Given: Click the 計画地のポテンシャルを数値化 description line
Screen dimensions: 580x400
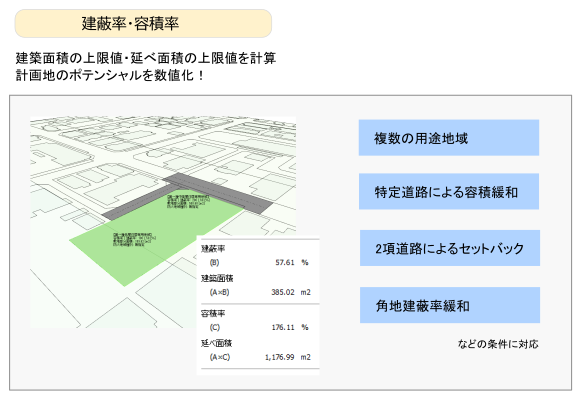Looking at the screenshot, I should [109, 75].
